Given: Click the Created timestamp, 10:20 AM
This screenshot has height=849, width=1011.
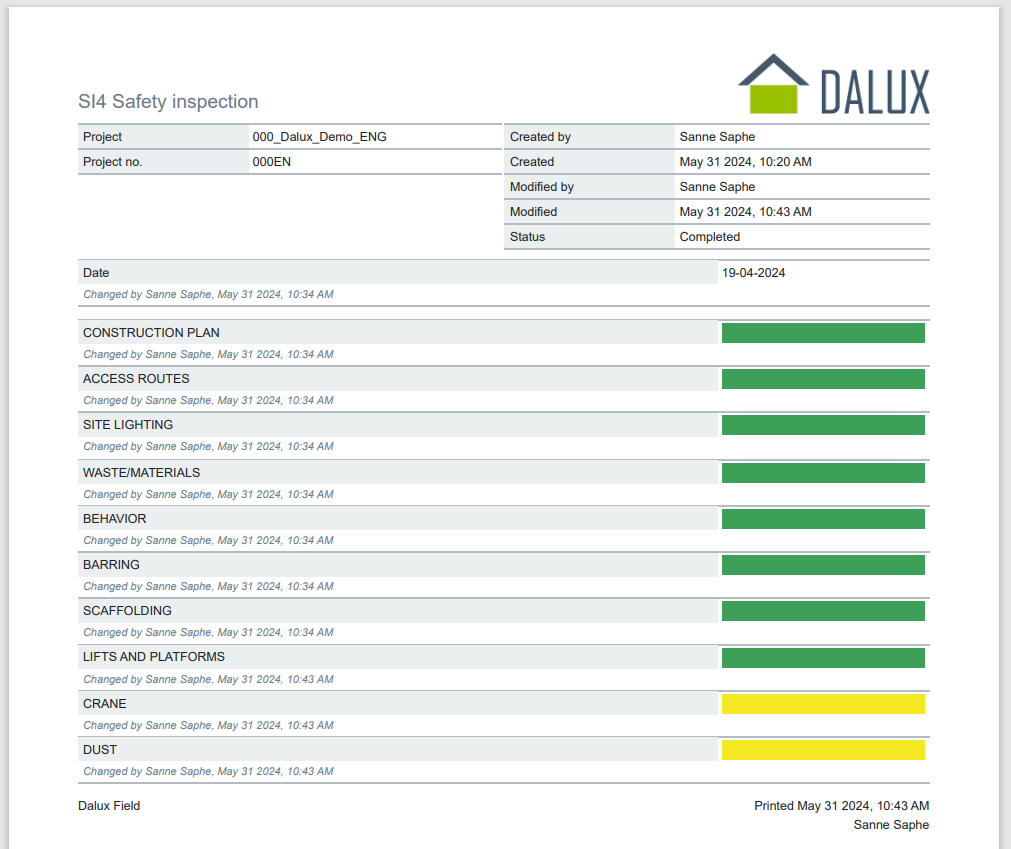Looking at the screenshot, I should 745,162.
